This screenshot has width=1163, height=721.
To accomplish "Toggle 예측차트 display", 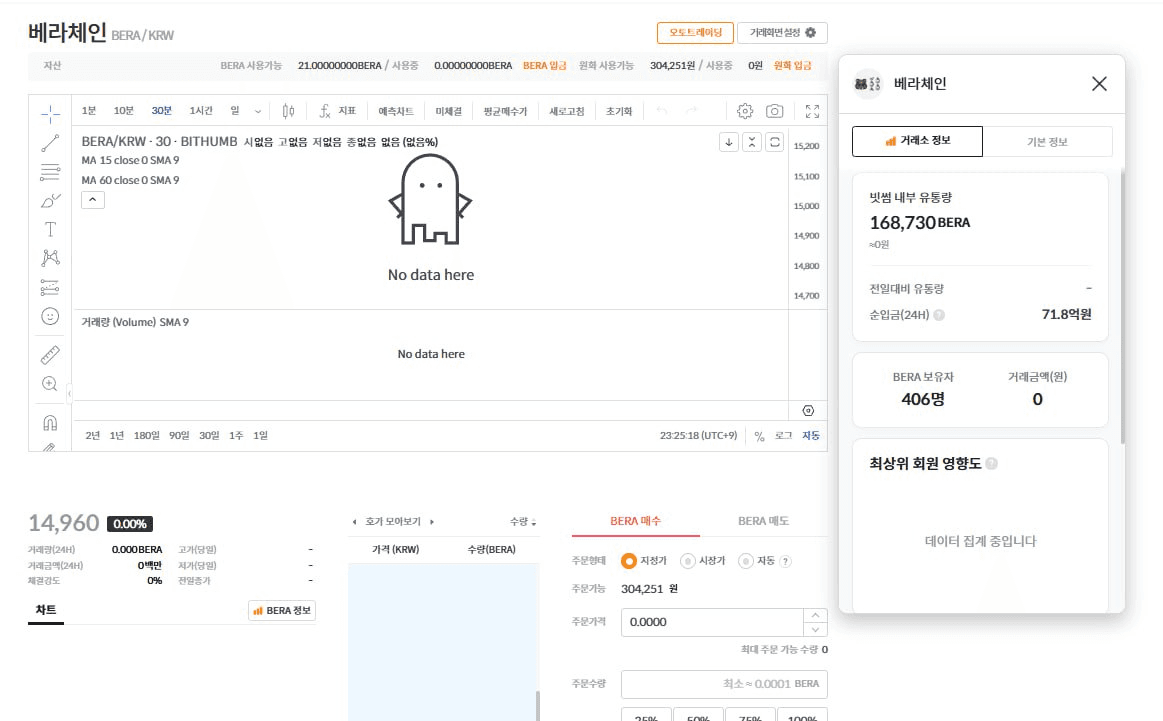I will coord(396,111).
